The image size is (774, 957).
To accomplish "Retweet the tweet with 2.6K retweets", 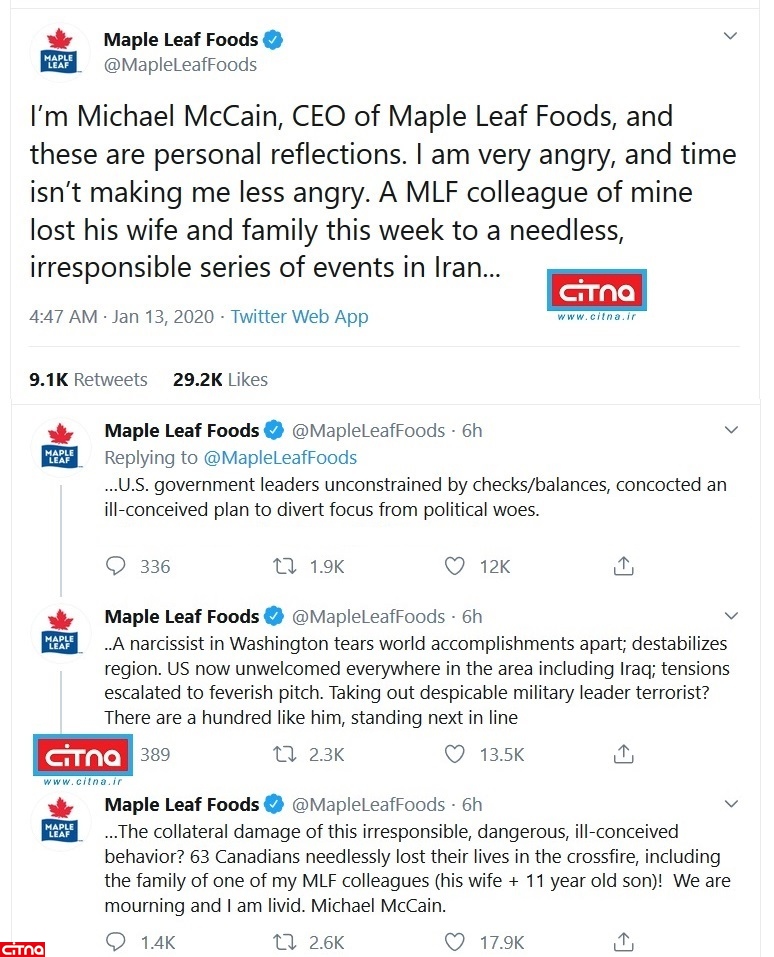I will pos(287,942).
